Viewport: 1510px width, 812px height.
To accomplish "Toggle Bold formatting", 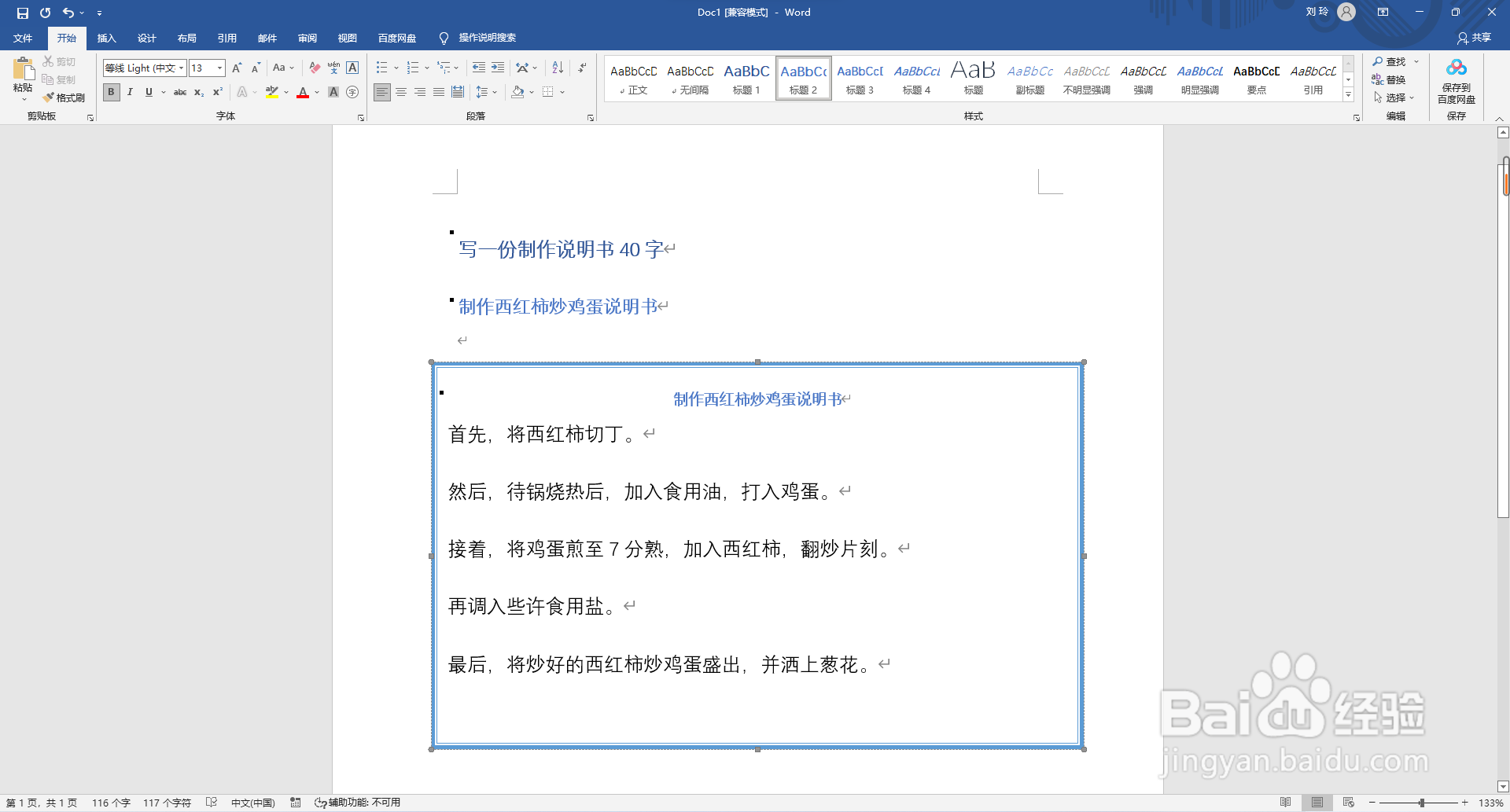I will [111, 92].
